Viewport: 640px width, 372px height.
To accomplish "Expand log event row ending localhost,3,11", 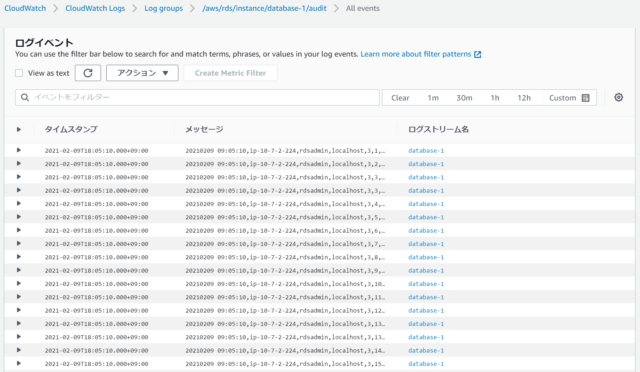I will coord(18,297).
